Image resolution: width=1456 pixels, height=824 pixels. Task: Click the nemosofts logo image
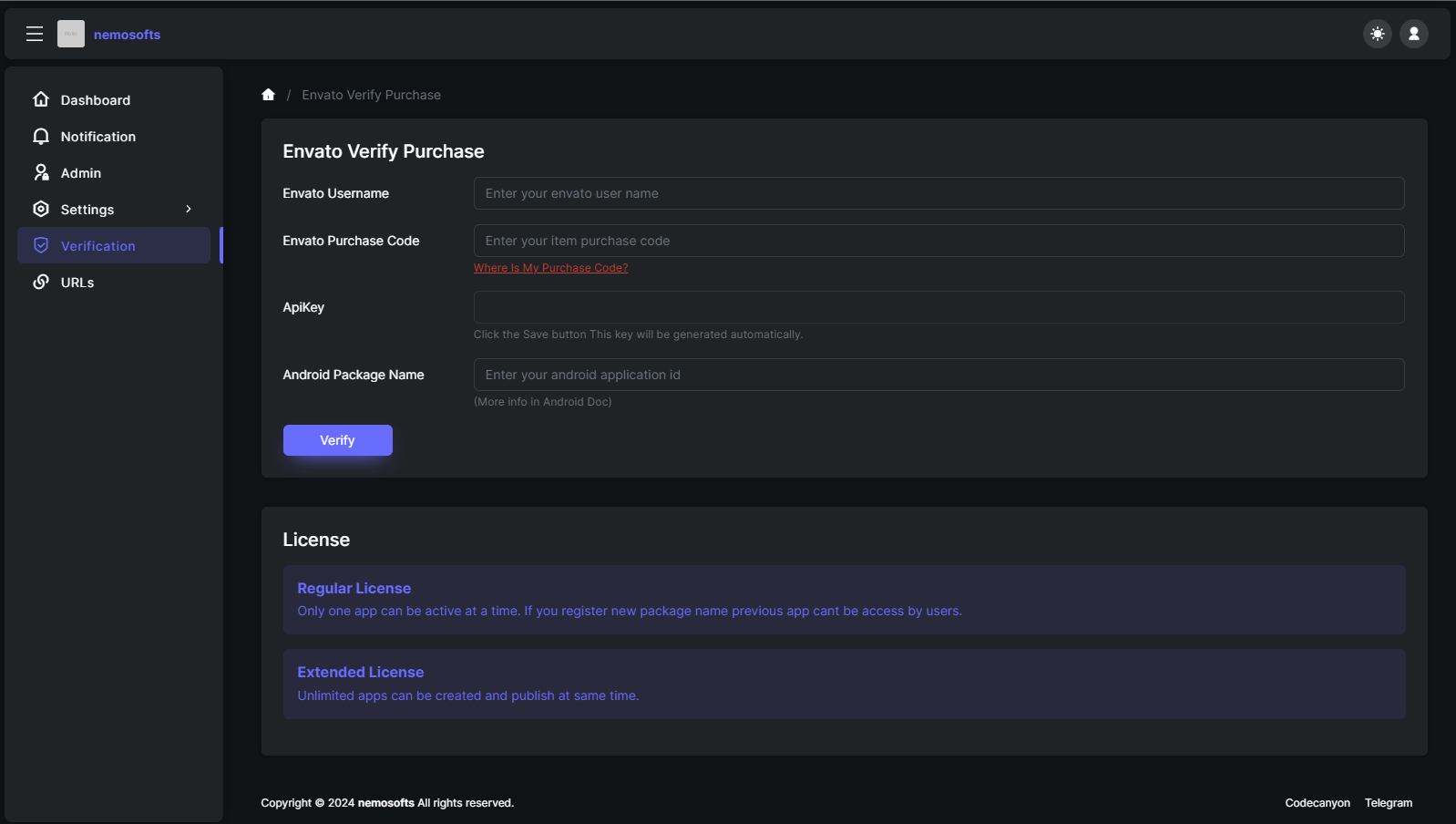71,34
